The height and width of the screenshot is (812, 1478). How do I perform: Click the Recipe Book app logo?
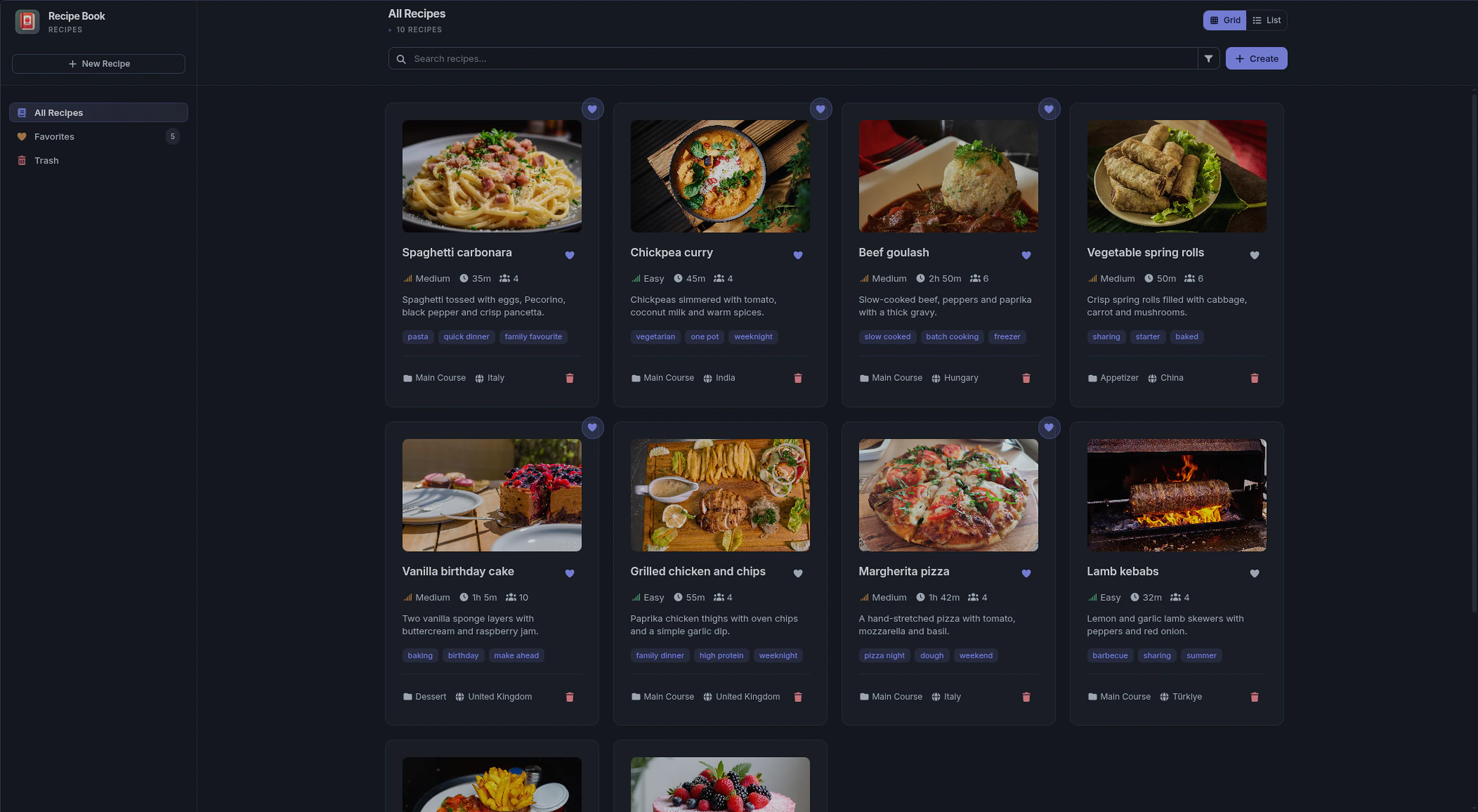click(27, 22)
